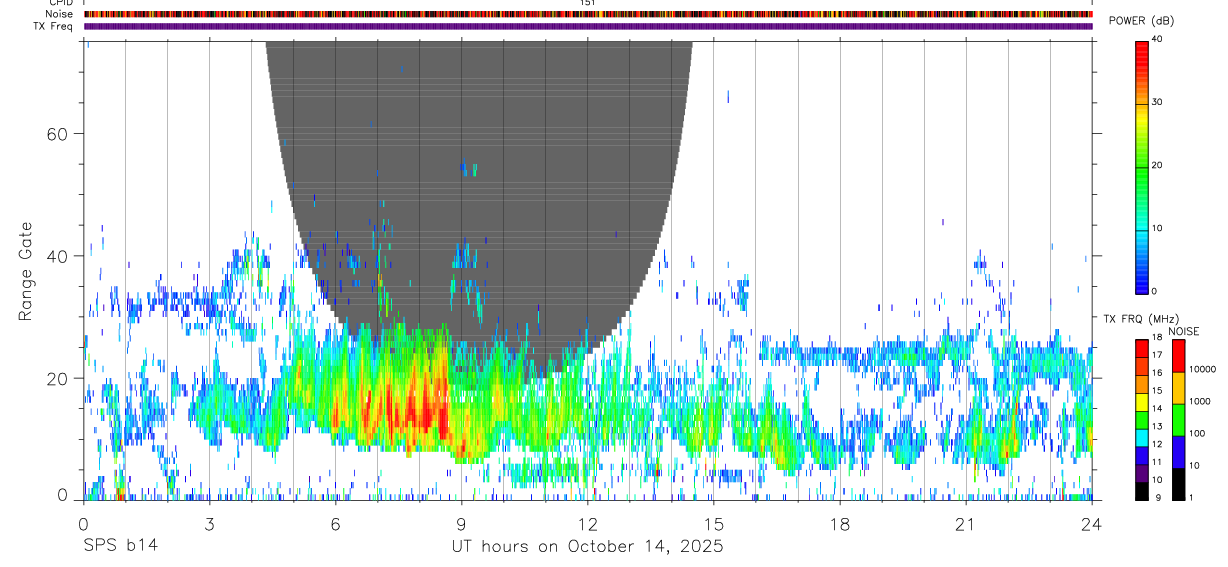The image size is (1228, 567).
Task: Click the '1000' tick on NOISE scale
Action: (1200, 401)
